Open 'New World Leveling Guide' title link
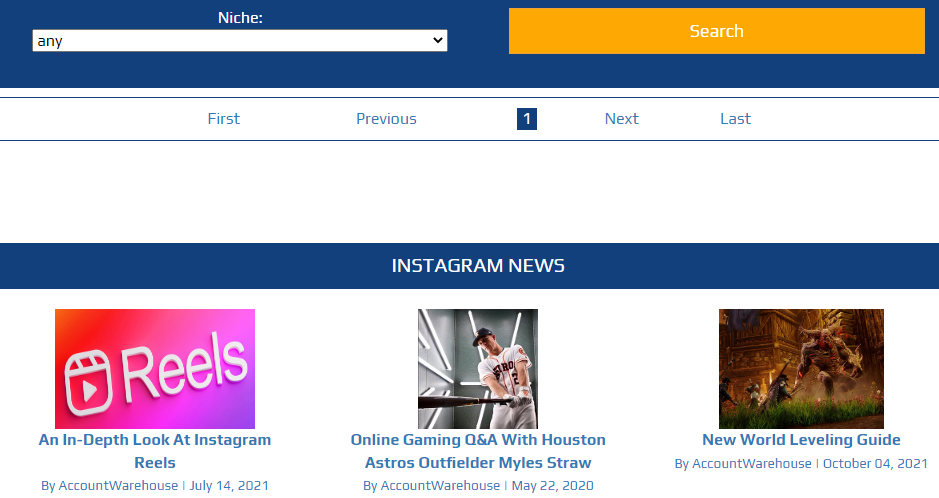 coord(801,439)
